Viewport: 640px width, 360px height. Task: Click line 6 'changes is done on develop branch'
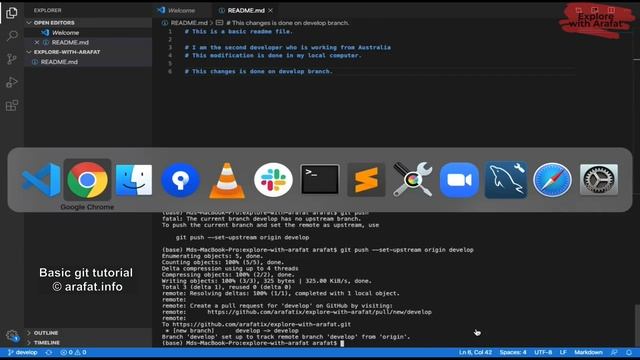pos(258,71)
